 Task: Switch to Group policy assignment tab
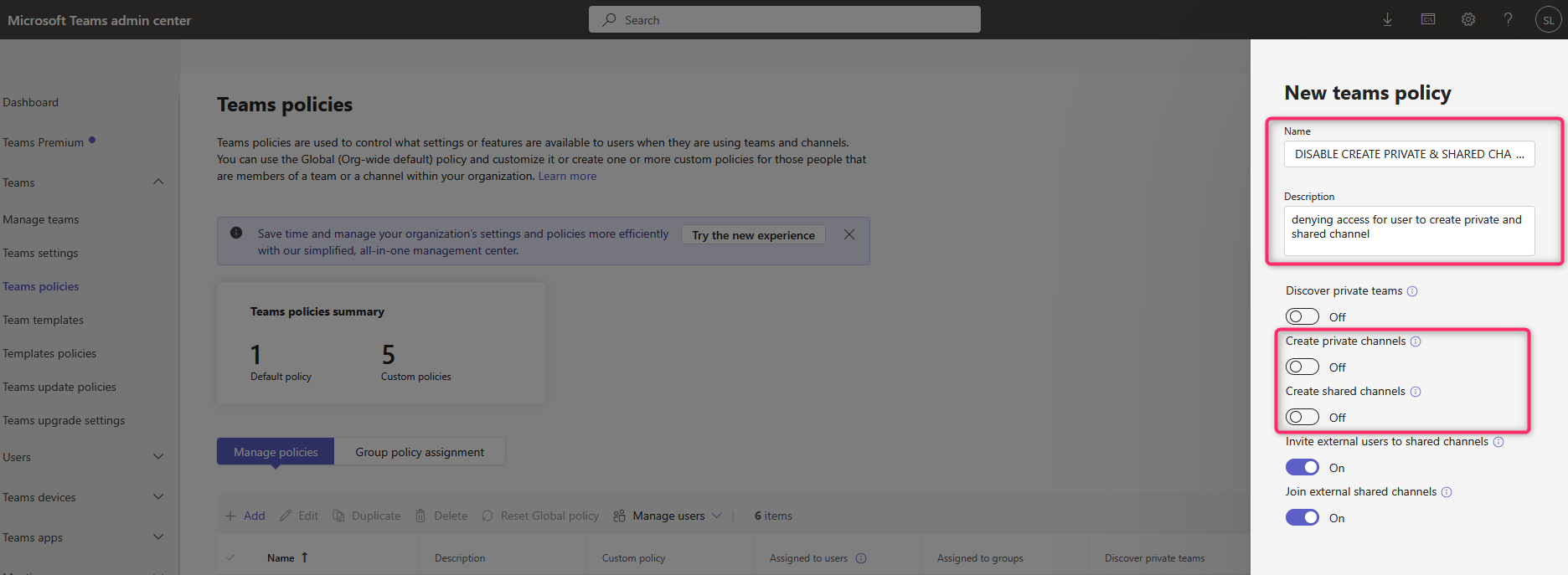tap(420, 451)
